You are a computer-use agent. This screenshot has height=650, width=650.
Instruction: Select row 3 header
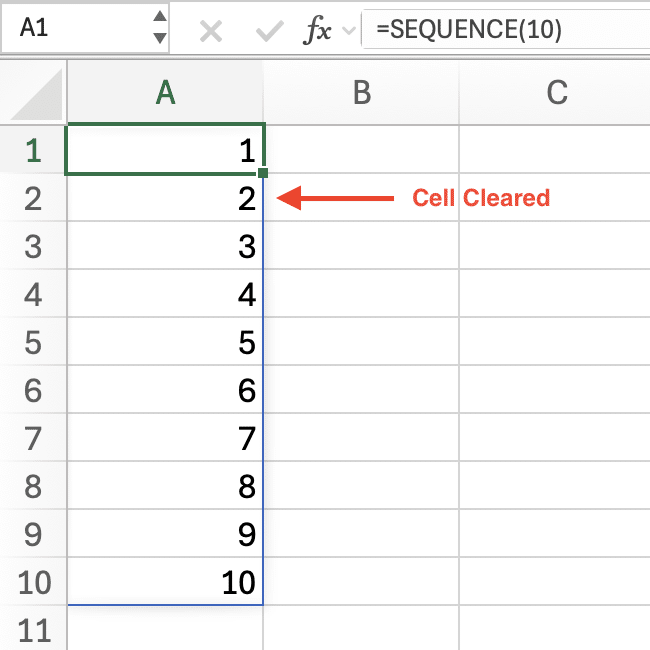tap(33, 245)
